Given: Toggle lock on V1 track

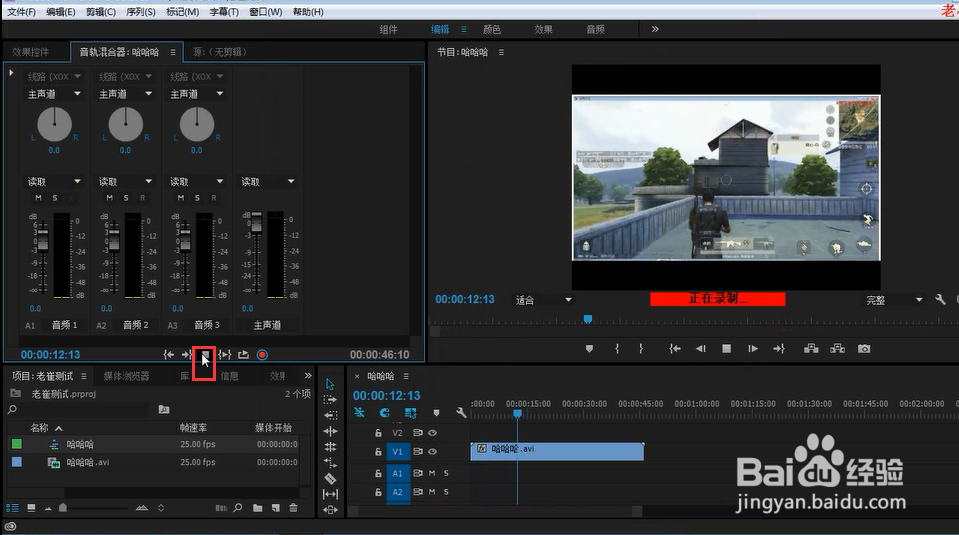Looking at the screenshot, I should [x=378, y=452].
